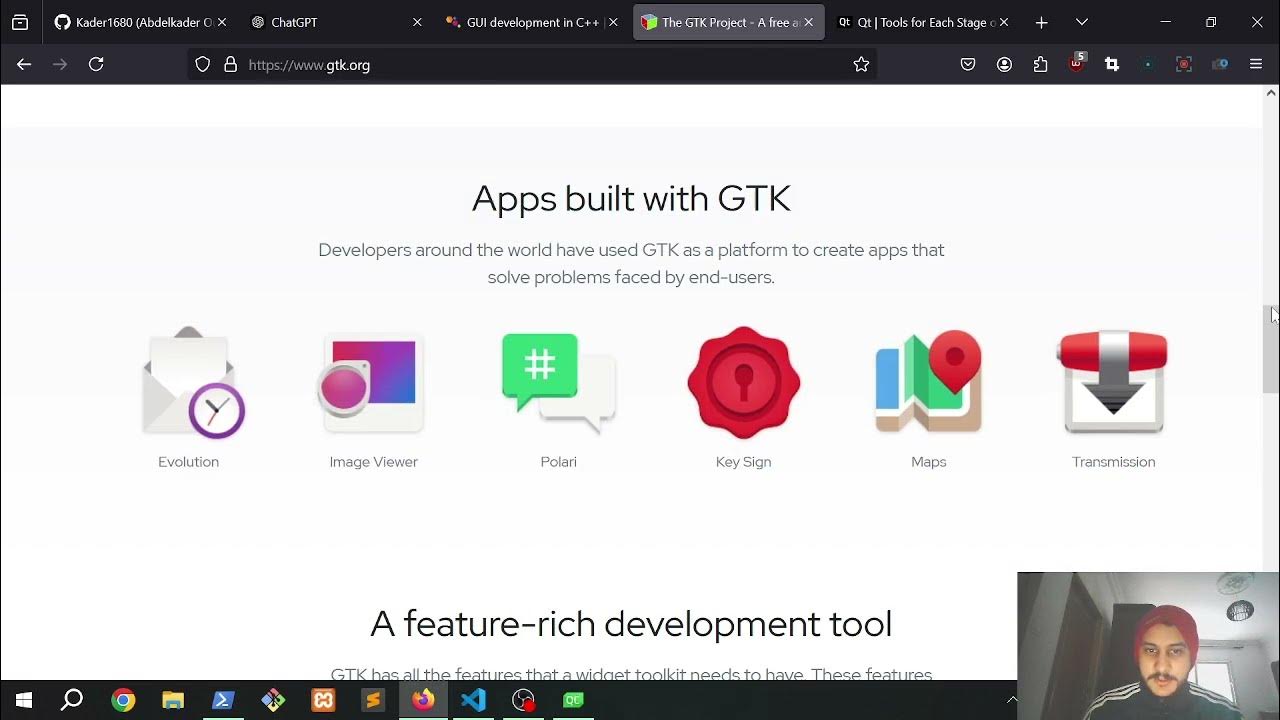1280x720 pixels.
Task: Close The GTK Project tab
Action: point(808,22)
